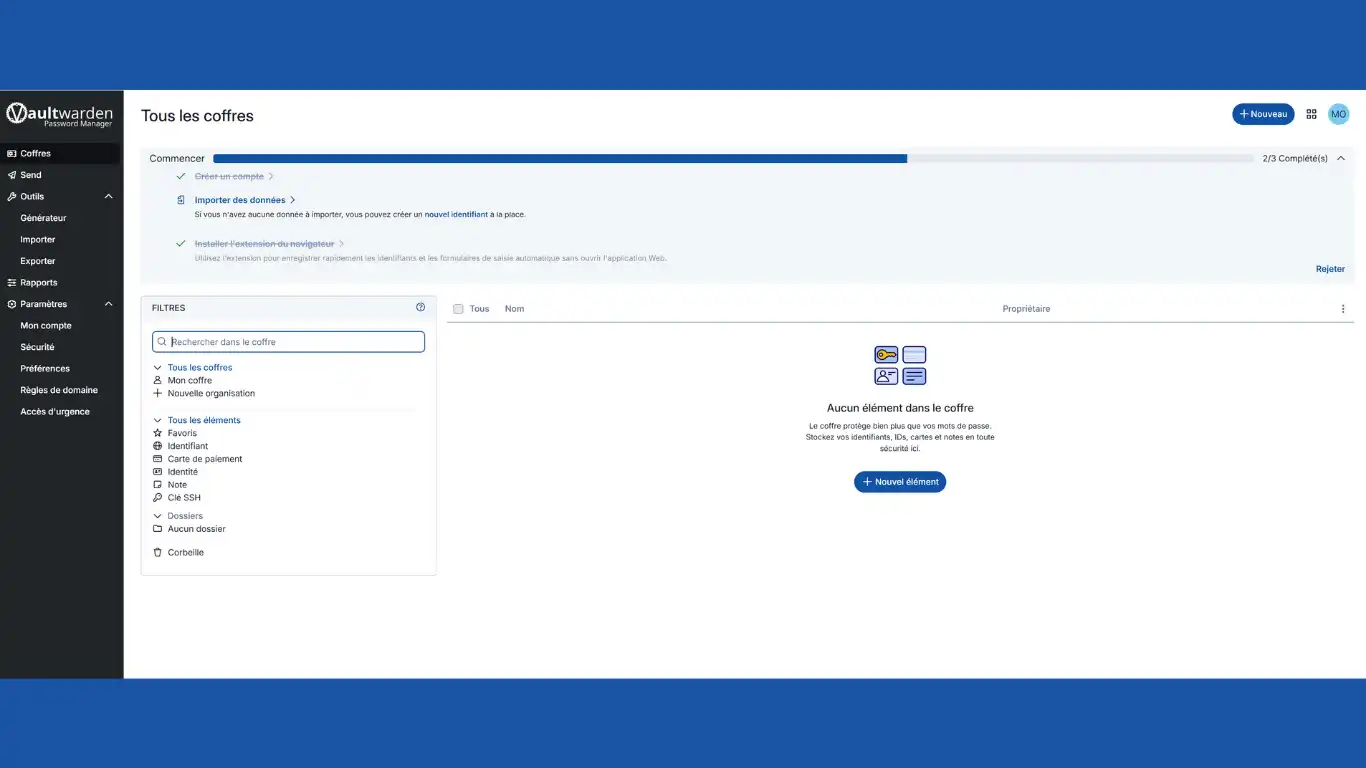The image size is (1366, 768).
Task: Click the filters help question icon
Action: point(420,308)
